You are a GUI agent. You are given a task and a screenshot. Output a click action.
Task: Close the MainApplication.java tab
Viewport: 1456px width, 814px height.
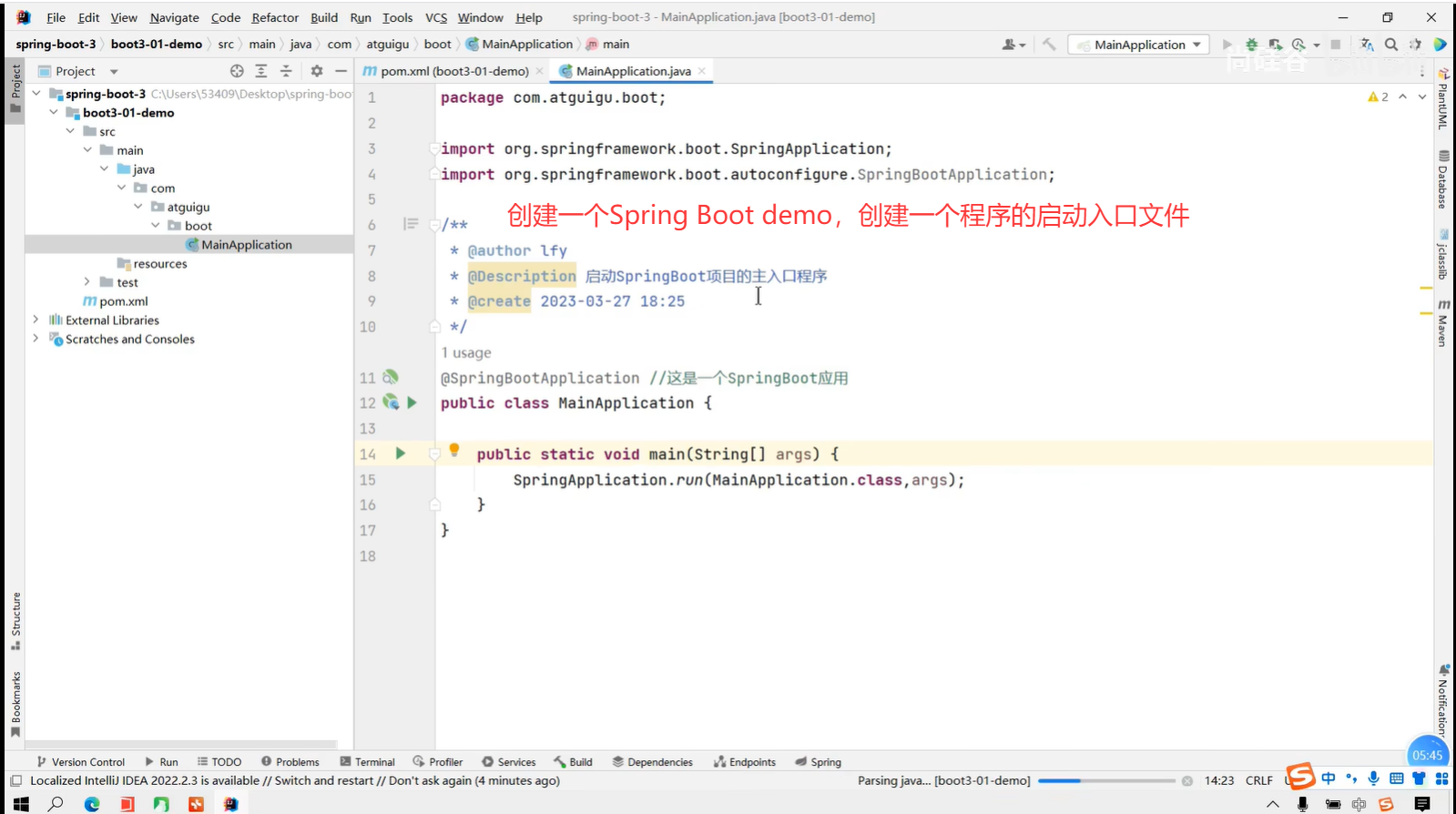[x=702, y=71]
